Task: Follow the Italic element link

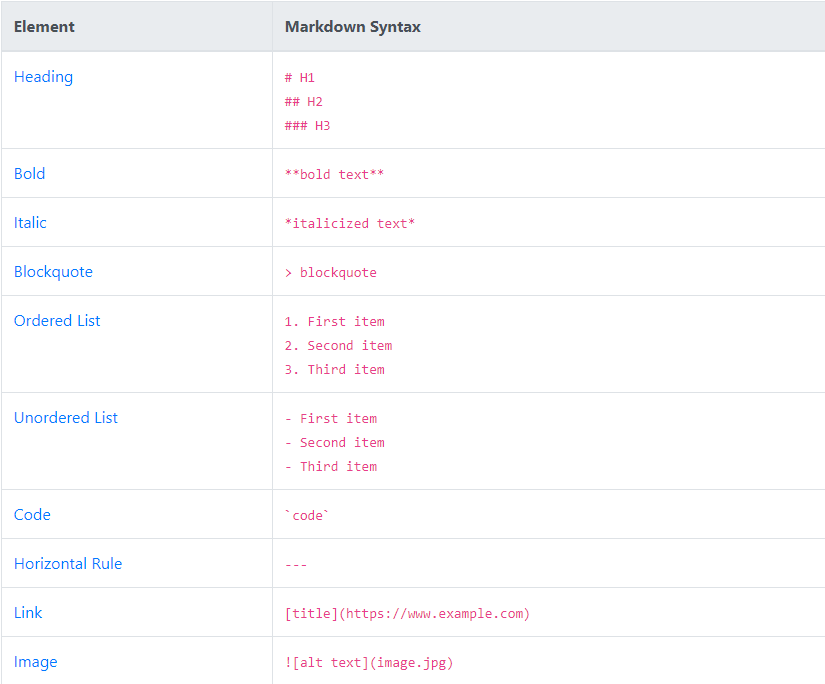Action: 30,223
